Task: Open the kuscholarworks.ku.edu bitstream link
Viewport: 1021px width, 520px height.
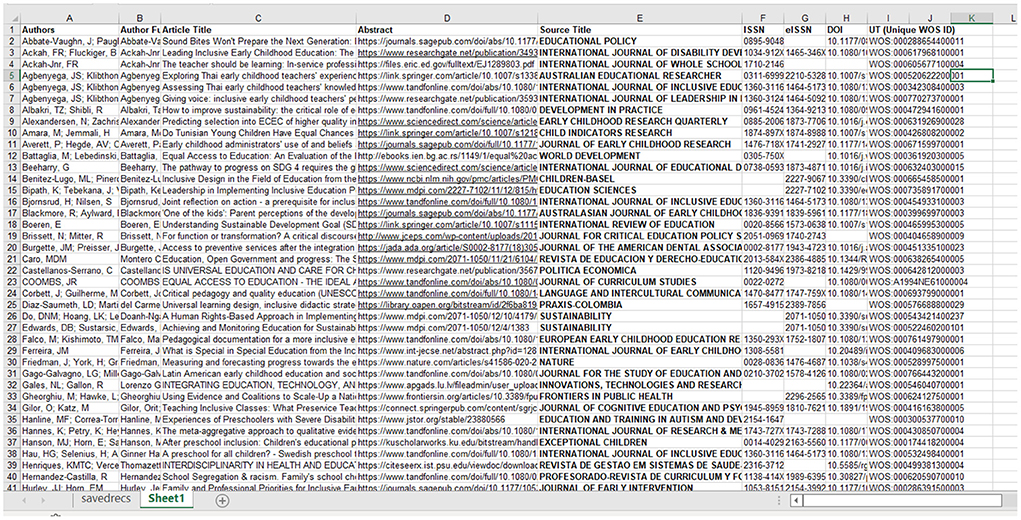Action: pyautogui.click(x=447, y=442)
